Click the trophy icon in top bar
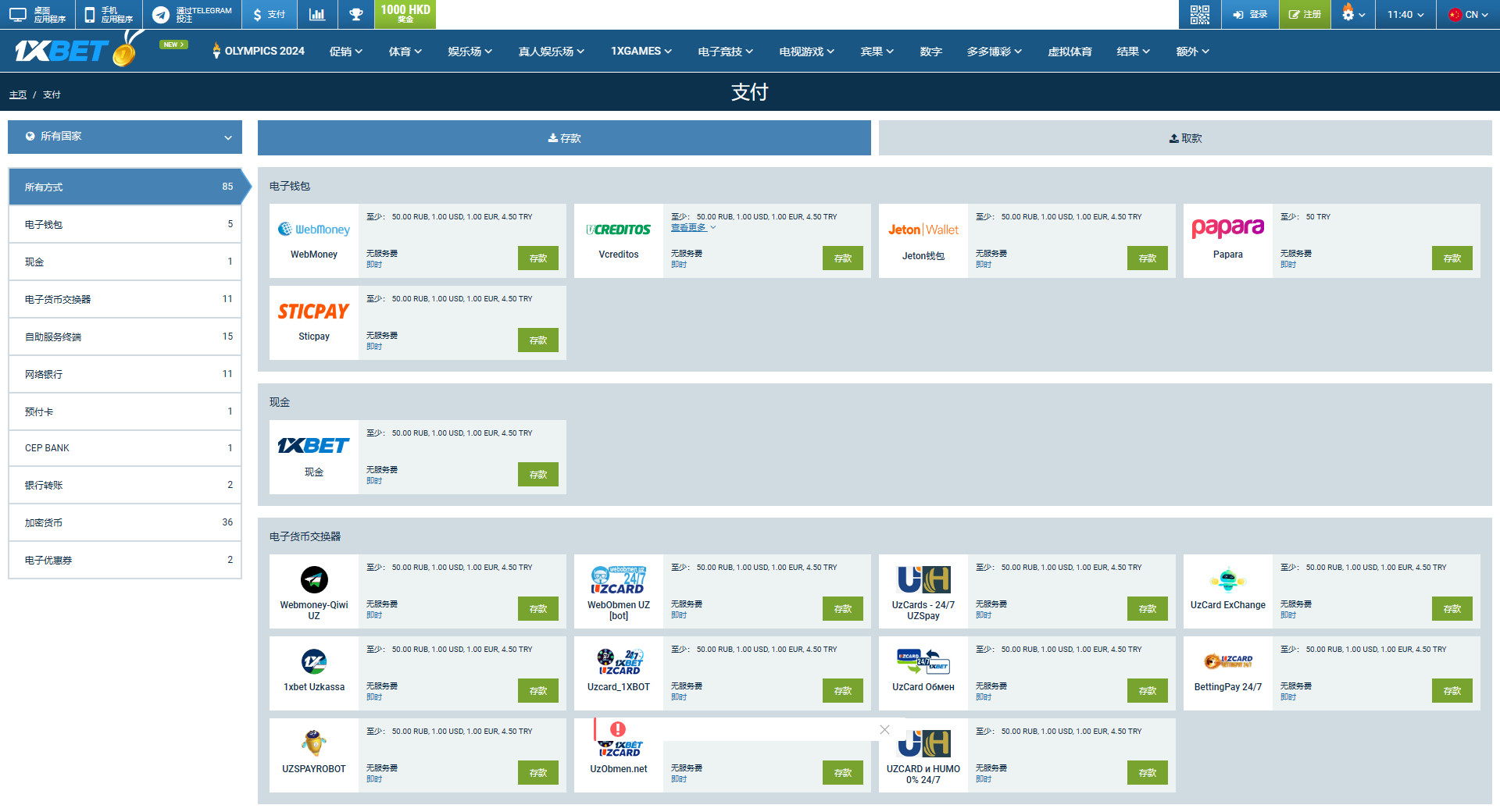The height and width of the screenshot is (812, 1500). click(355, 14)
